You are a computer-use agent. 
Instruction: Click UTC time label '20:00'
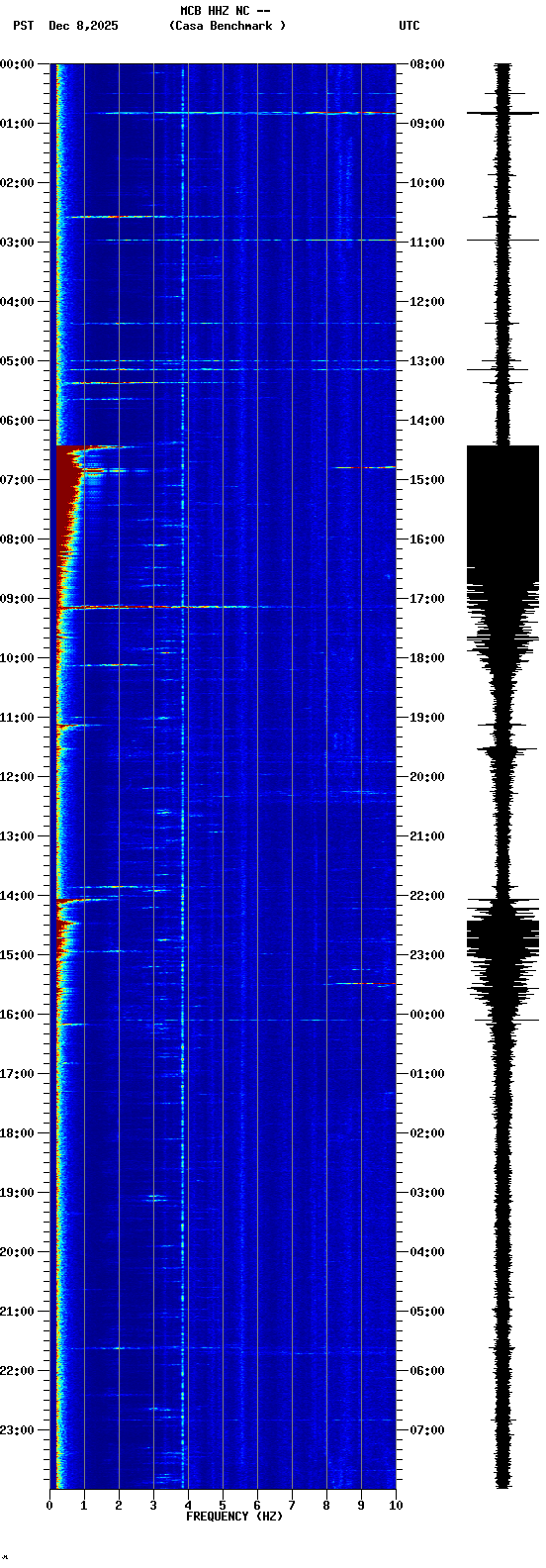click(427, 777)
